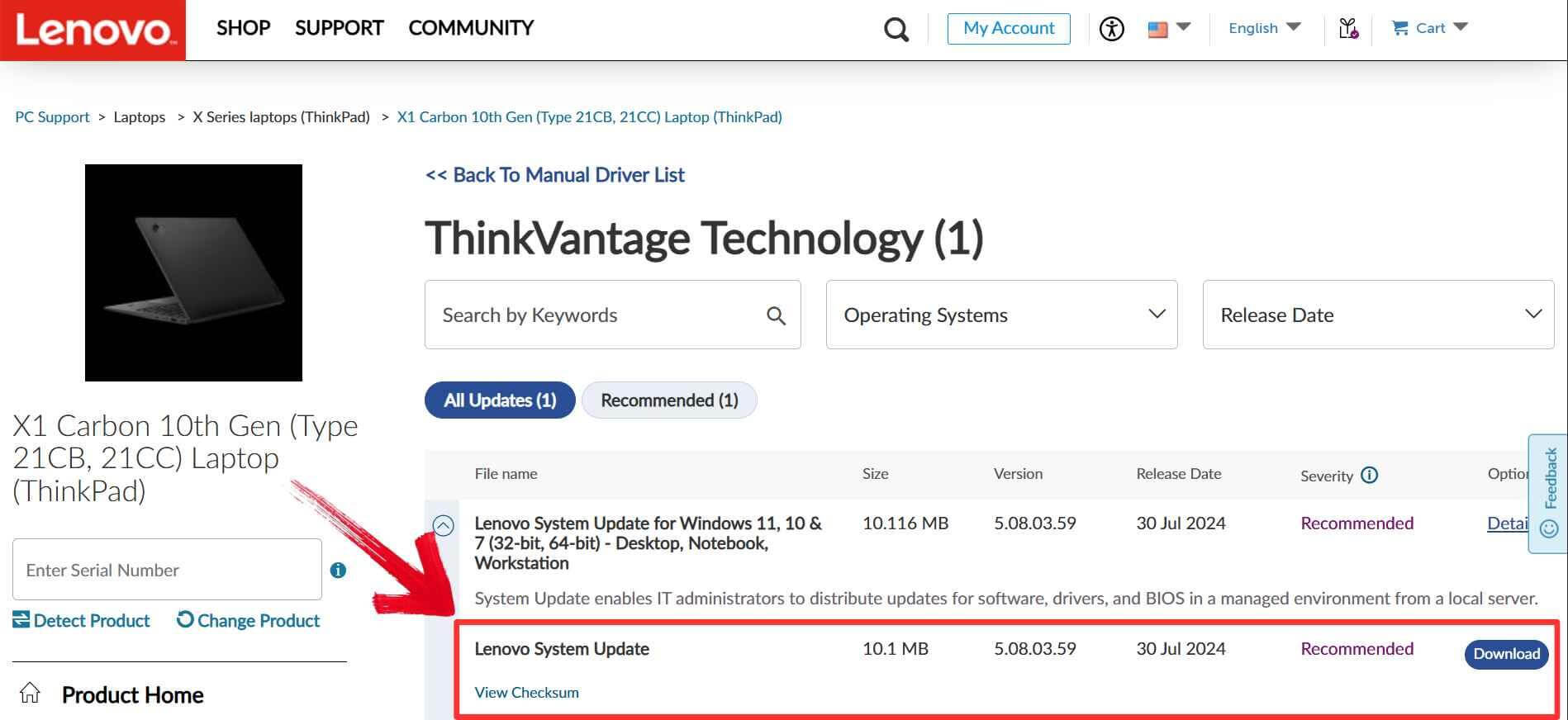The image size is (1568, 720).
Task: Click the Lenovo logo
Action: (x=93, y=31)
